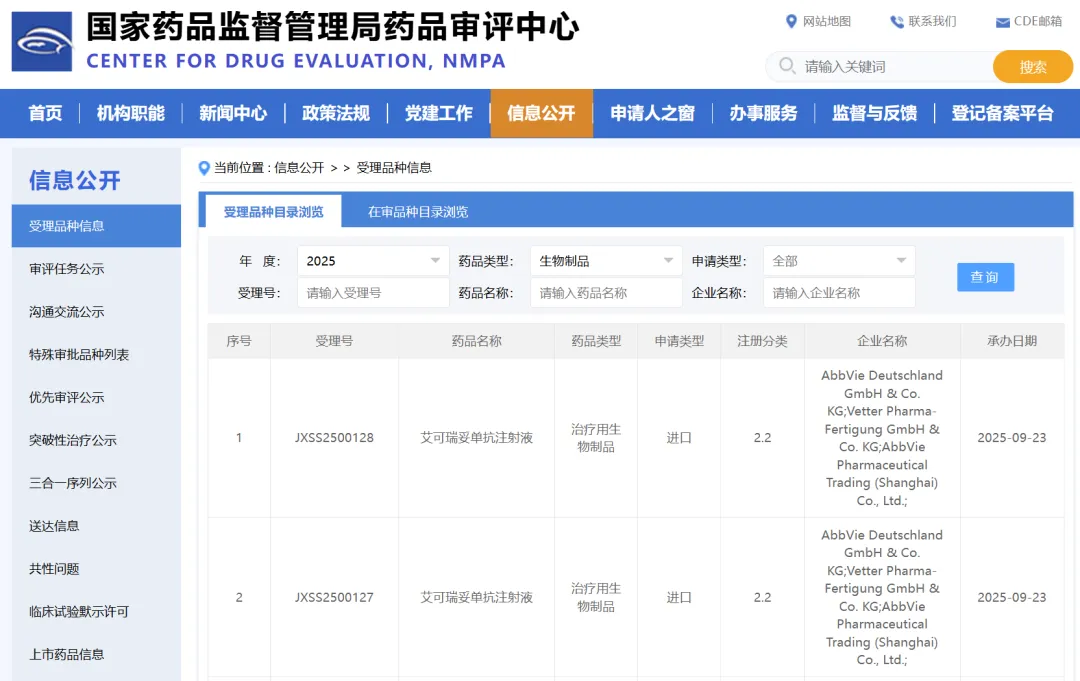Click the current location pin icon
This screenshot has width=1080, height=681.
pyautogui.click(x=205, y=168)
